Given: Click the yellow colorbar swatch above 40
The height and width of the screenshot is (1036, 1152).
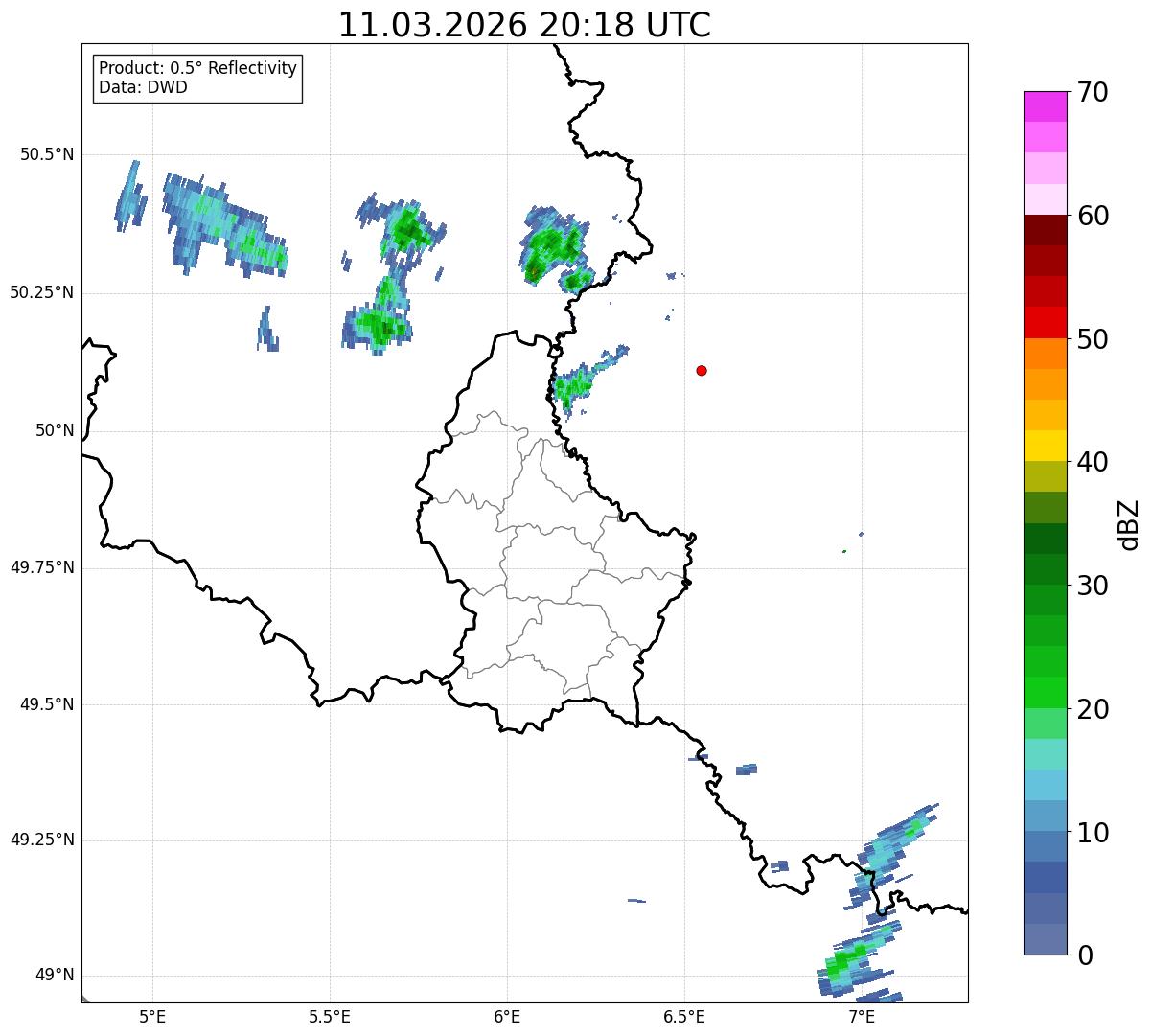Looking at the screenshot, I should [x=1045, y=446].
